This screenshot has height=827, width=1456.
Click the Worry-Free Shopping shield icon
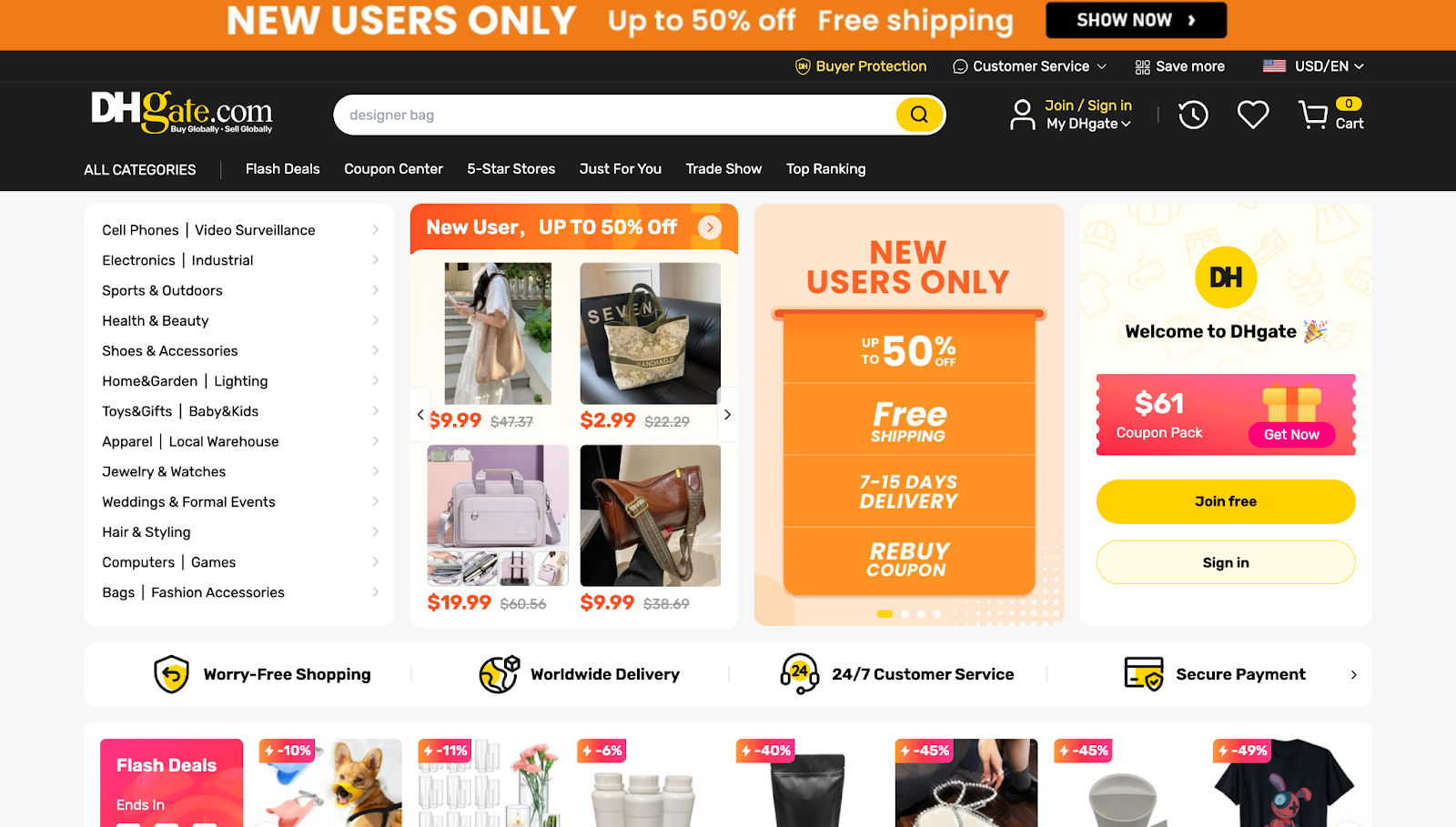tap(171, 674)
